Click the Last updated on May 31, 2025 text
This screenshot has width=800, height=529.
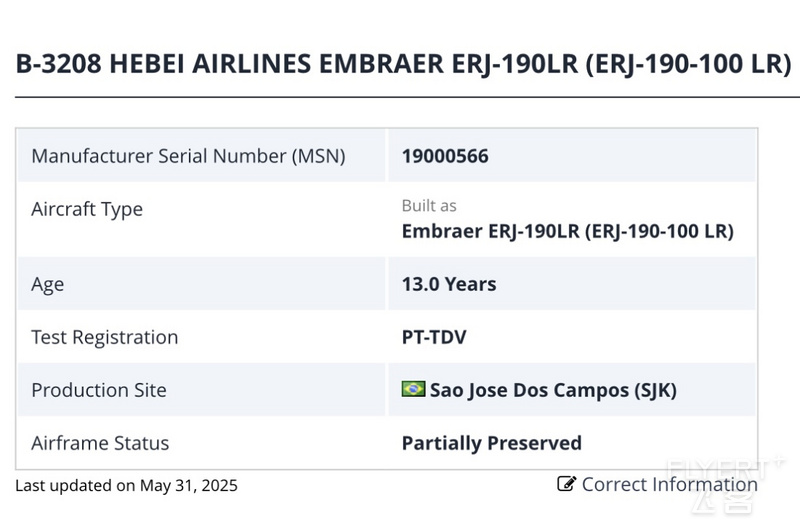coord(127,485)
